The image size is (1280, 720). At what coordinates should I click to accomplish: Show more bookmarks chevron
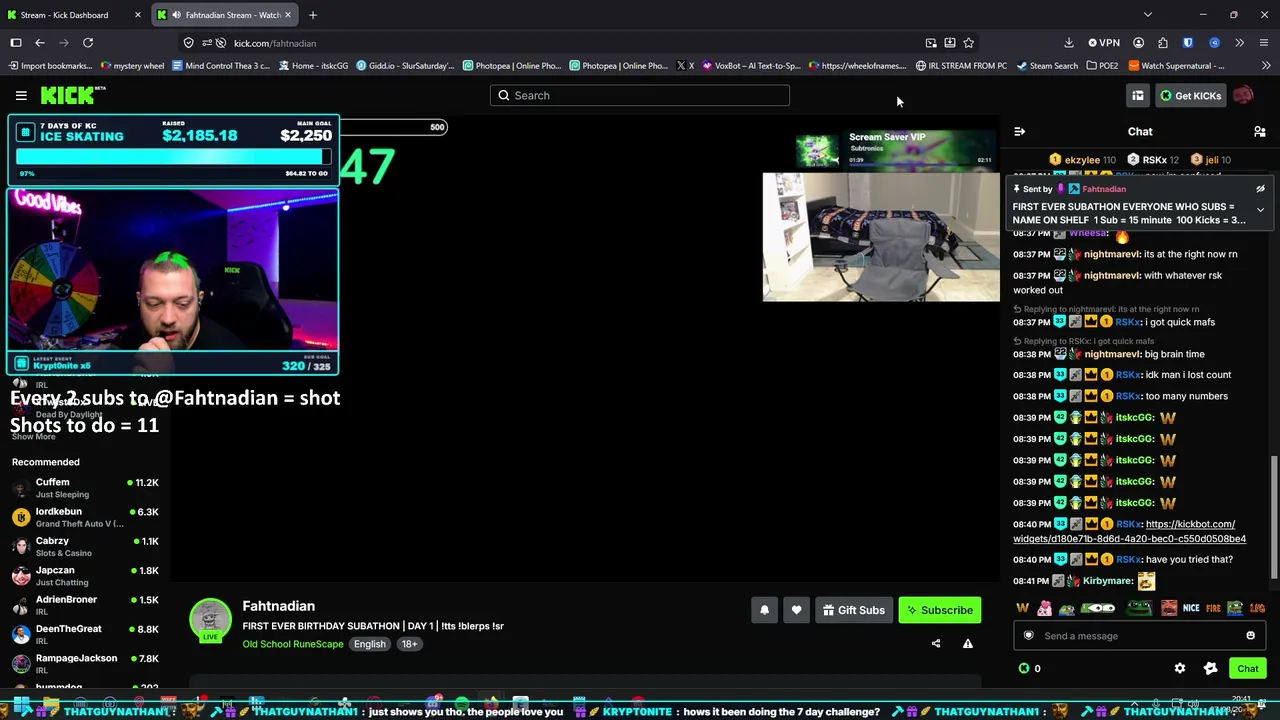coord(1266,66)
